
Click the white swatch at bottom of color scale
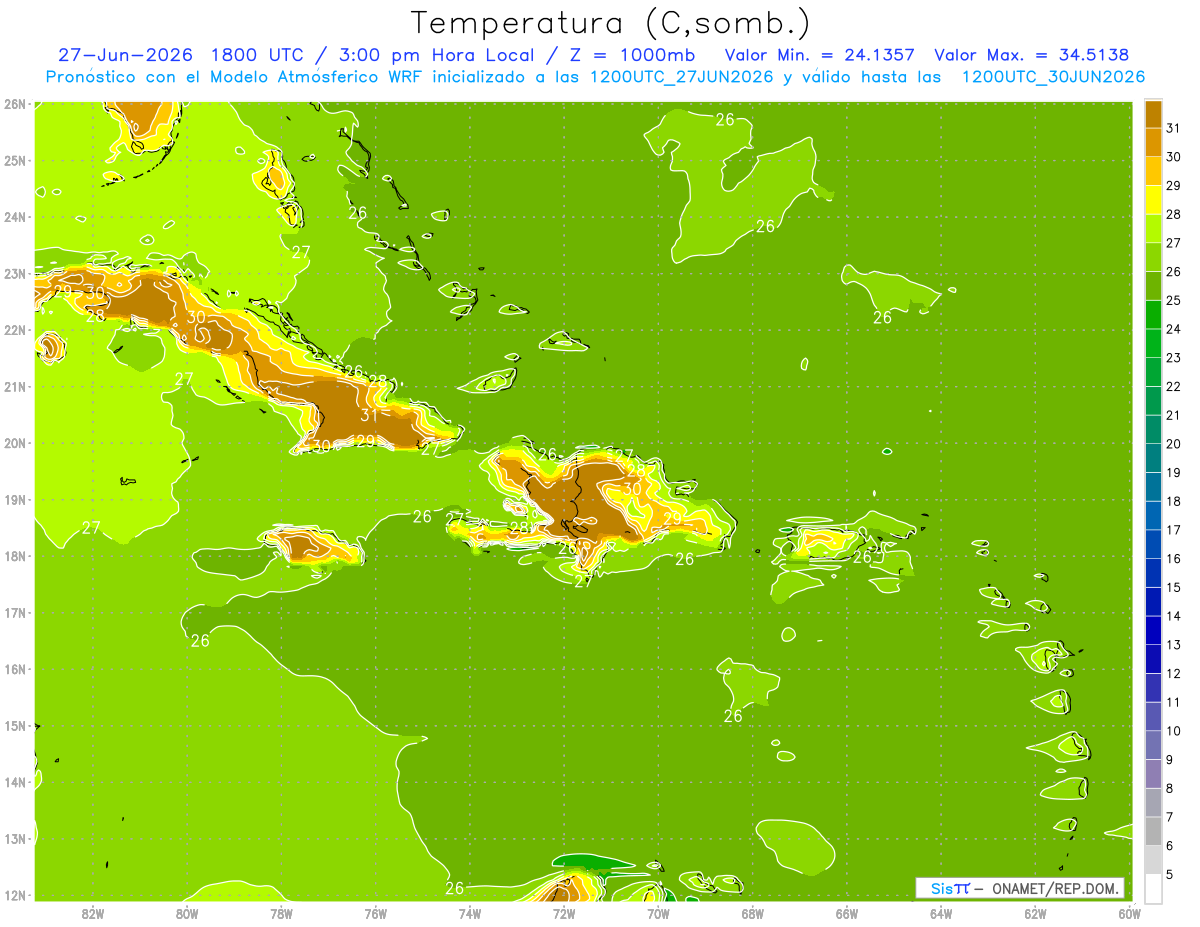[x=1153, y=888]
